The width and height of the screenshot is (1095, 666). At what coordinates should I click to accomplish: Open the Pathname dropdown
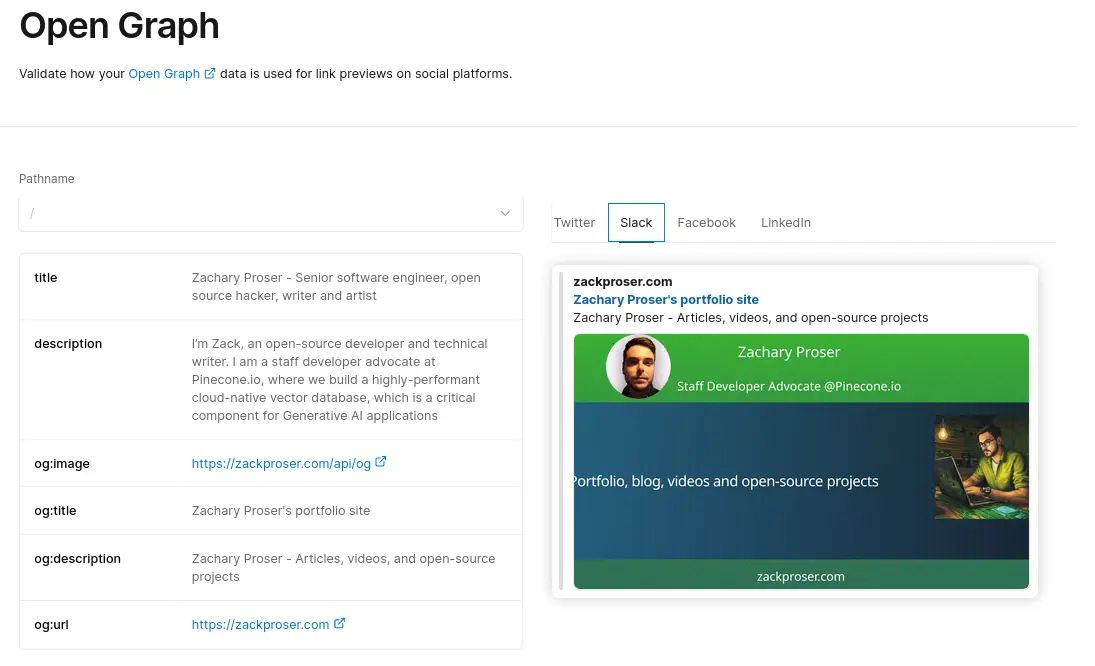270,213
